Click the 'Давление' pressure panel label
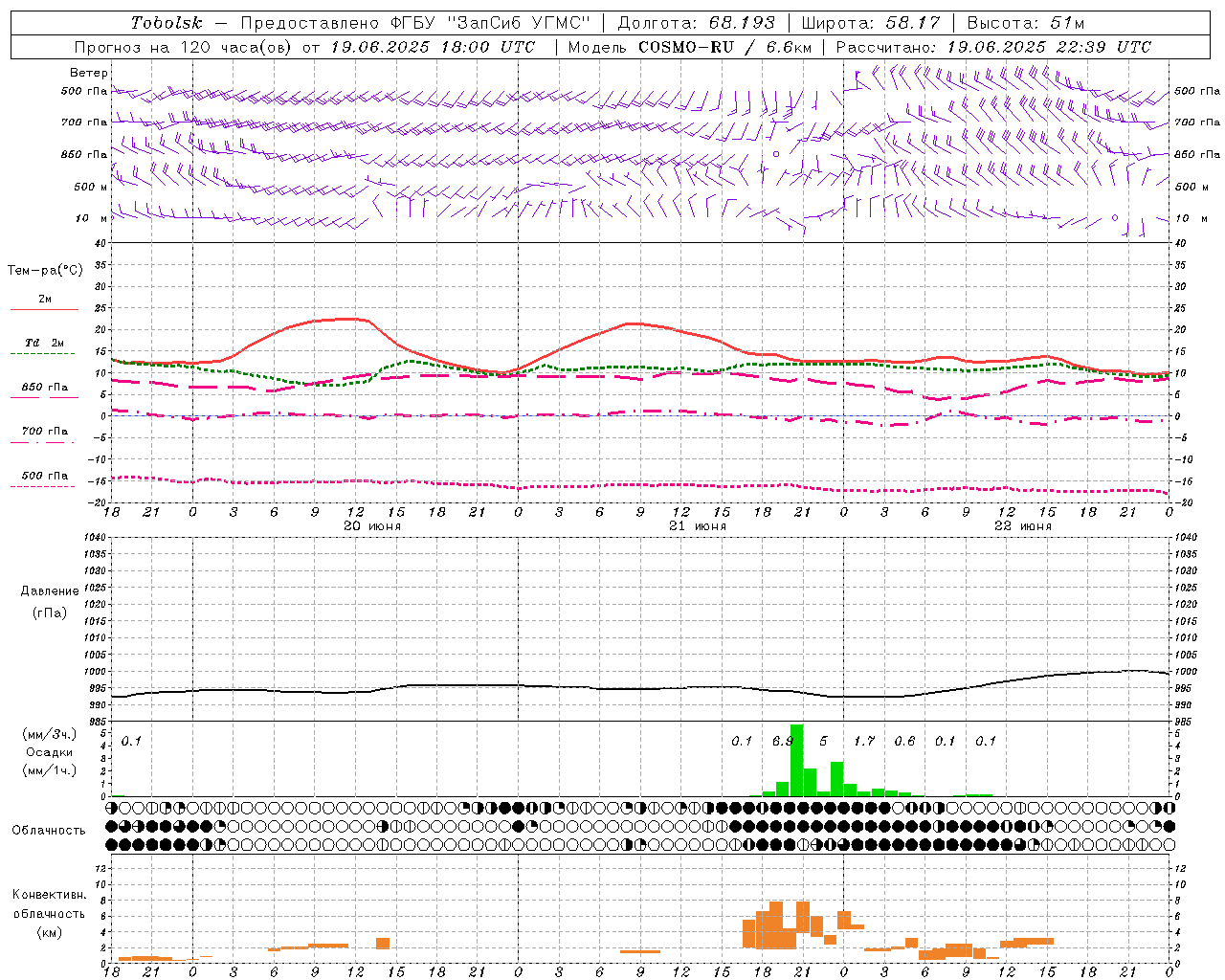This screenshot has height=980, width=1225. click(x=50, y=591)
